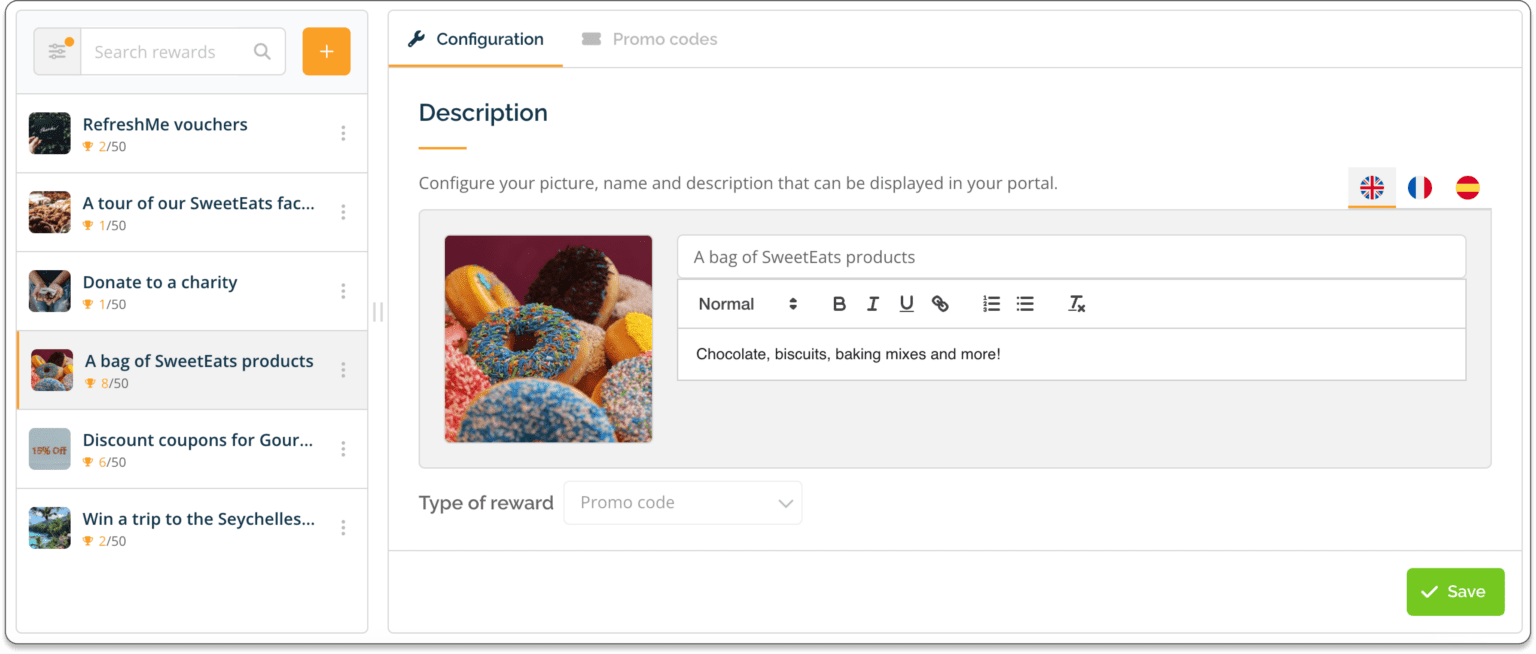This screenshot has width=1536, height=654.
Task: Switch to the Promo codes tab
Action: coord(650,40)
